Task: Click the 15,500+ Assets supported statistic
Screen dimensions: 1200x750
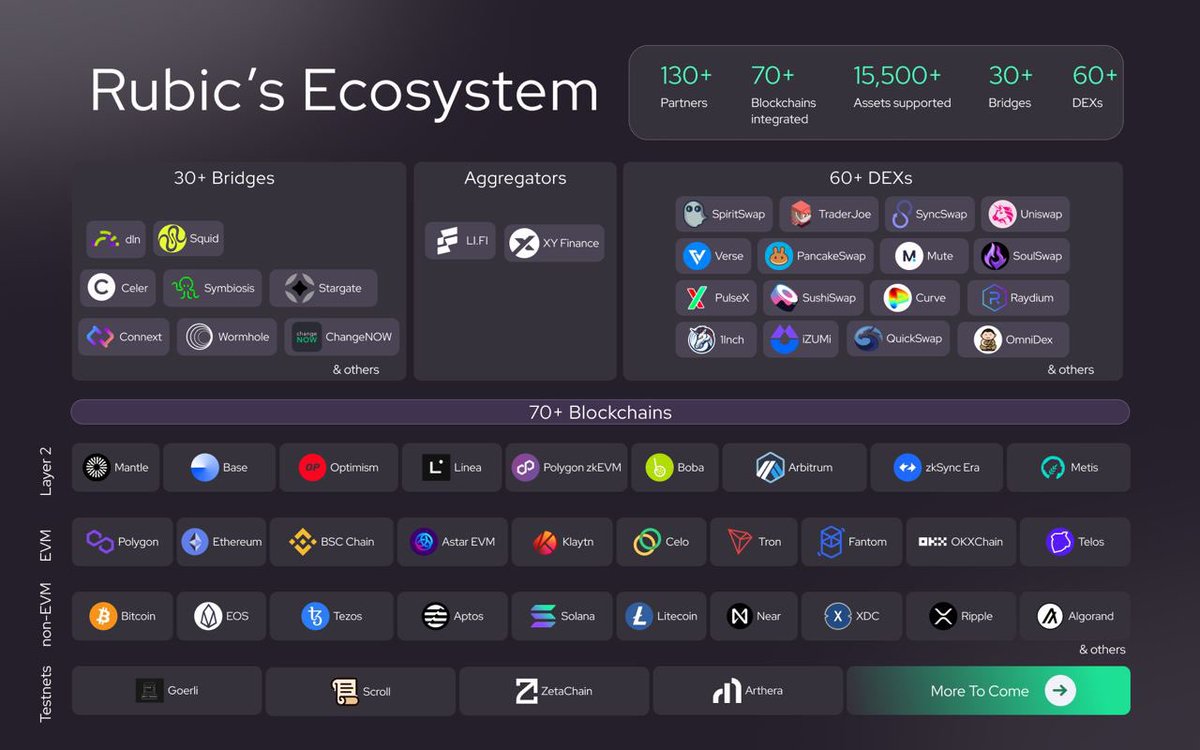Action: [x=902, y=87]
